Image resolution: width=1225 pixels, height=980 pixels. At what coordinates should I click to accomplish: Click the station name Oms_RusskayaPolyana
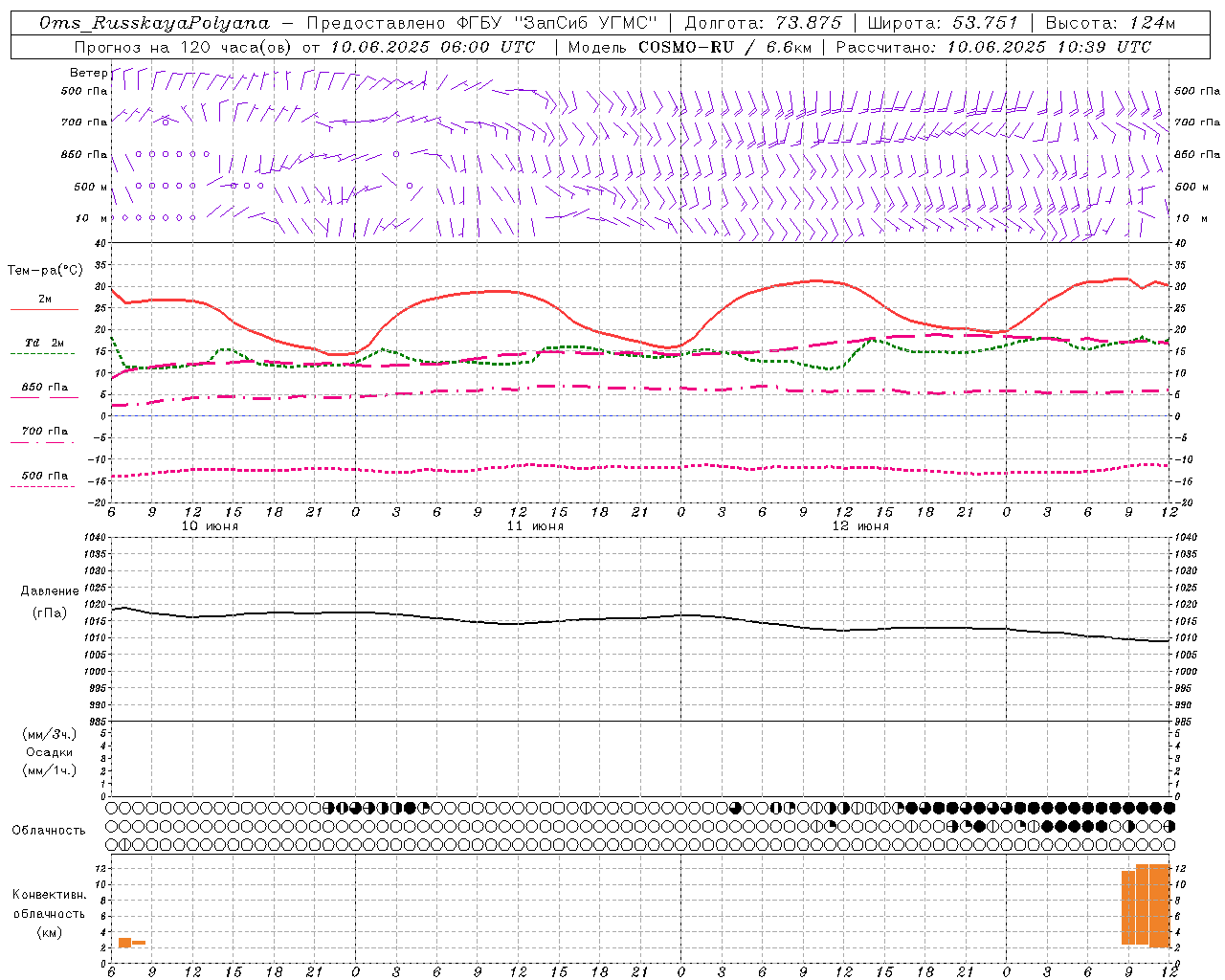155,23
